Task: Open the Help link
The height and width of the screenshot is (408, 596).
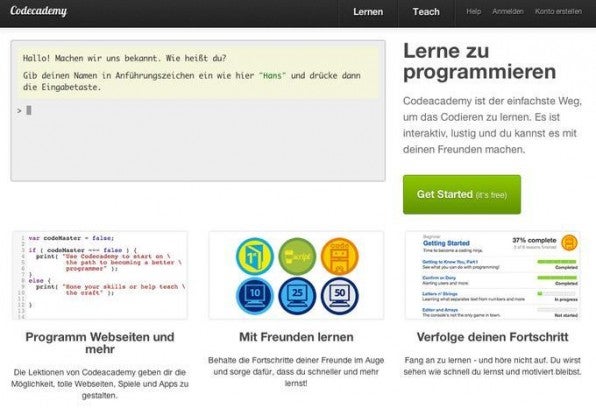Action: [x=474, y=11]
